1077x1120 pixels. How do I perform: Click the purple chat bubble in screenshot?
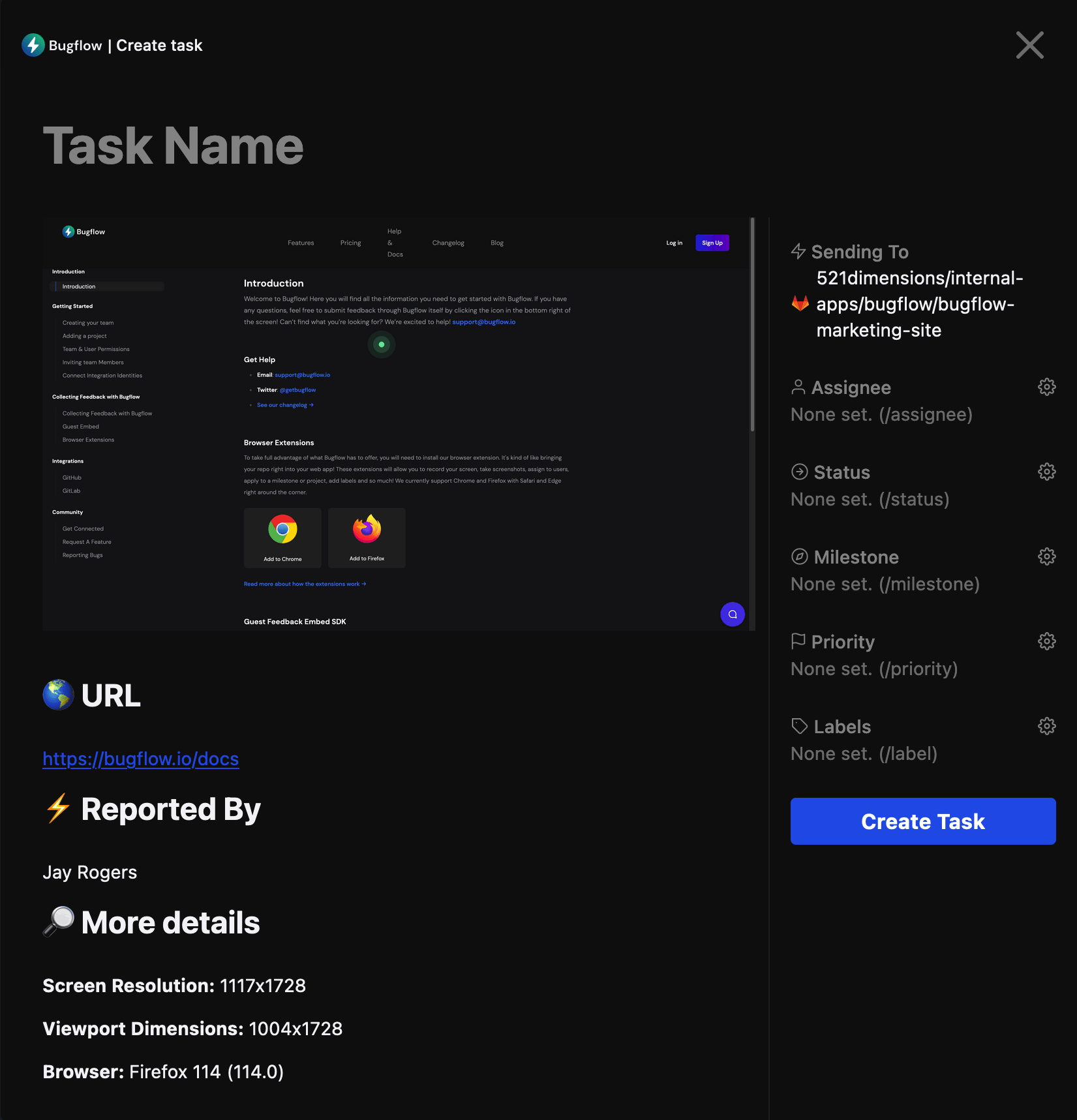(x=733, y=614)
